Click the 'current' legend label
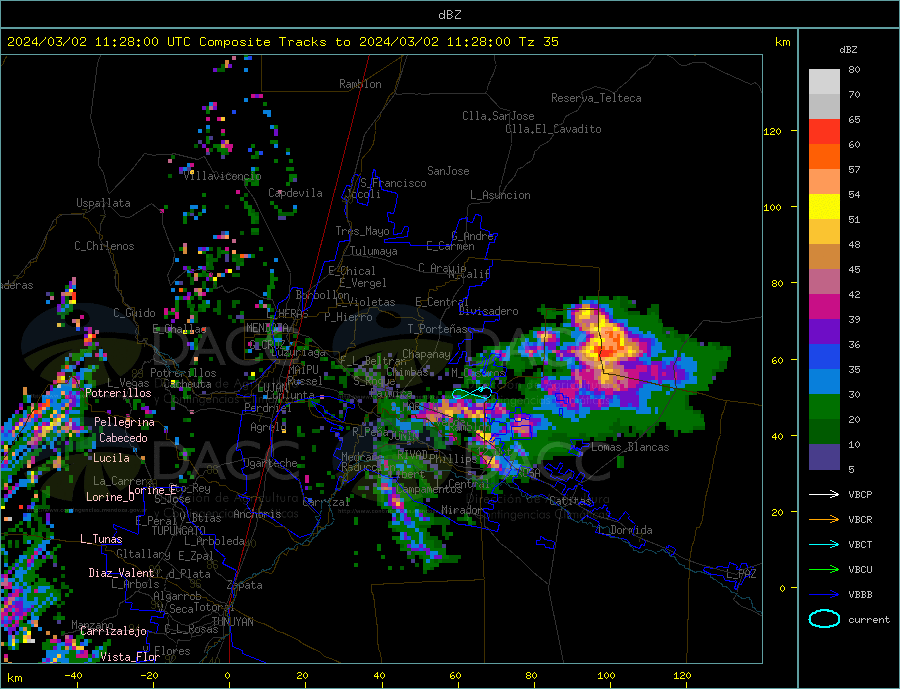 tap(869, 620)
